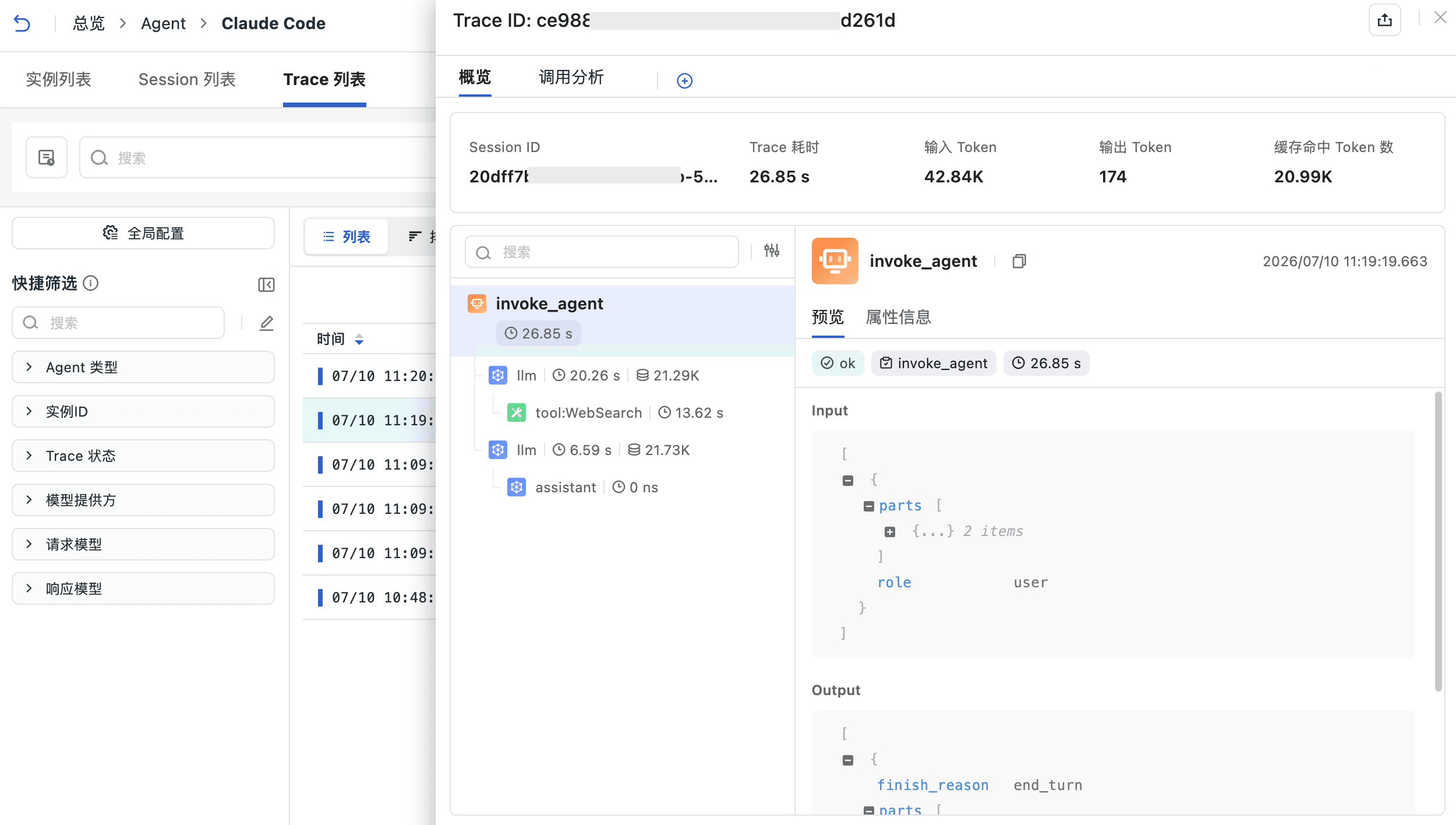Collapse the parts array in Input
Viewport: 1456px width, 825px height.
869,506
